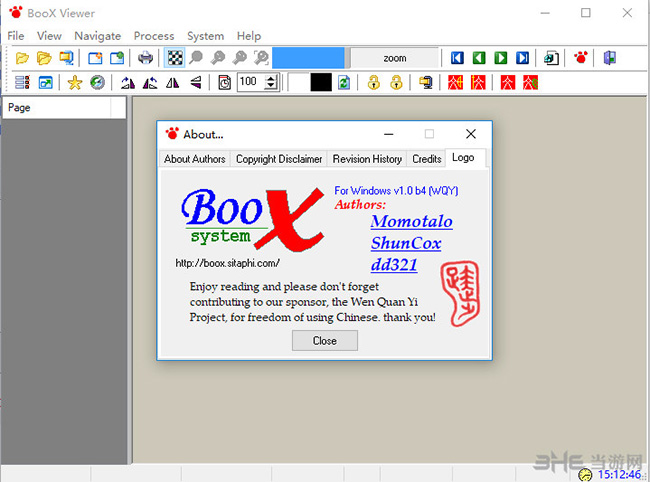
Task: Click the plain red branching icon
Action: [x=508, y=82]
